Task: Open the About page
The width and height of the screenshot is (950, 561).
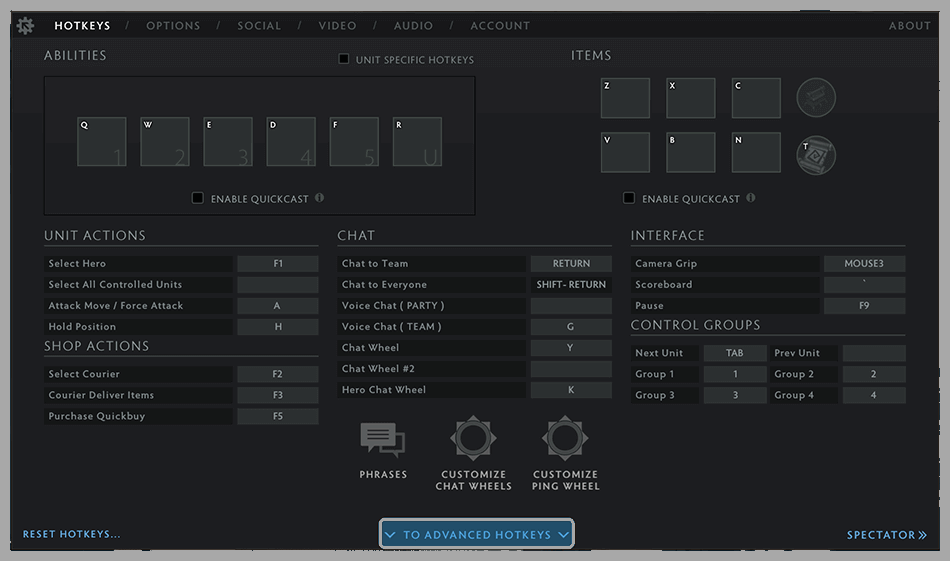Action: [909, 25]
